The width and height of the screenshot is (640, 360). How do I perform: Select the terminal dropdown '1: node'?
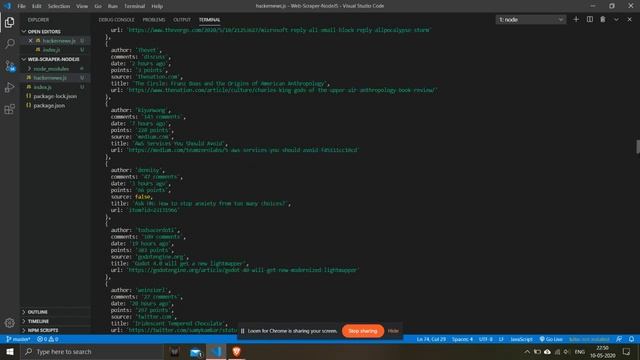[531, 20]
